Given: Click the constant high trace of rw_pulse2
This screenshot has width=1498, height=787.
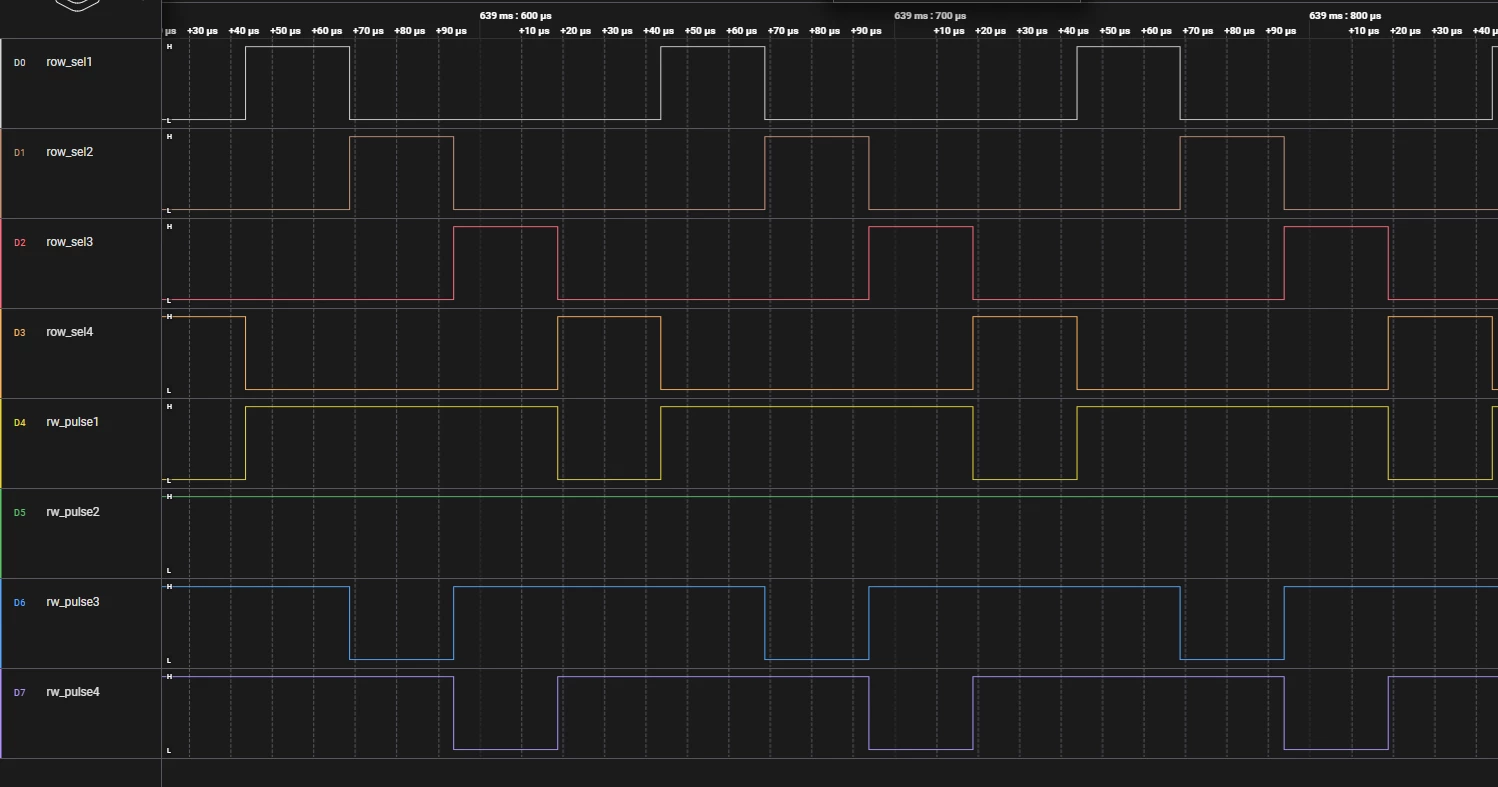Looking at the screenshot, I should coord(830,496).
